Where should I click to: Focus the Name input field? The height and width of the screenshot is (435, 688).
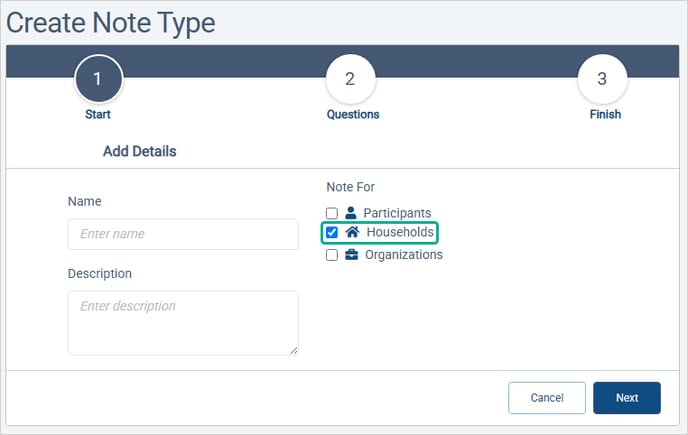point(183,234)
